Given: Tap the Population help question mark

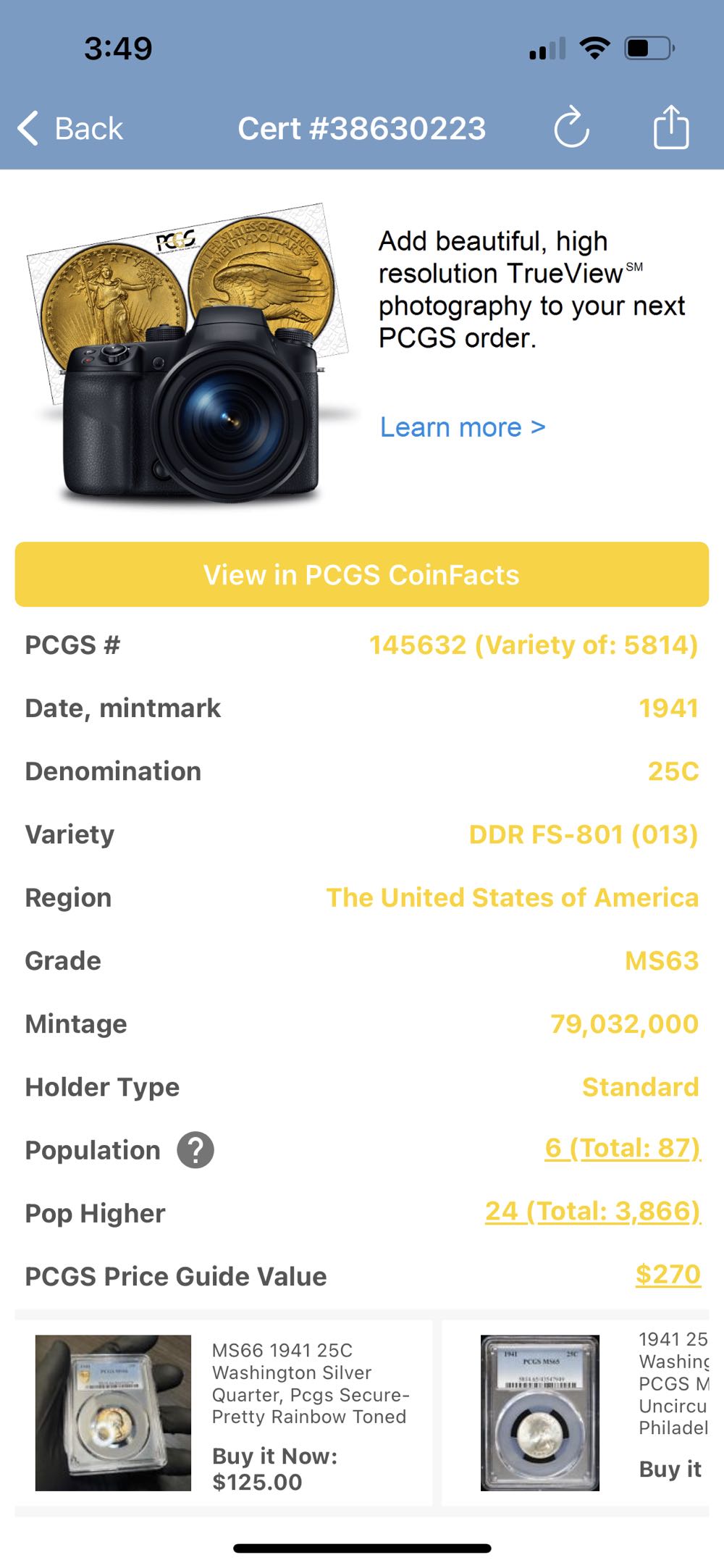Looking at the screenshot, I should [x=195, y=1150].
